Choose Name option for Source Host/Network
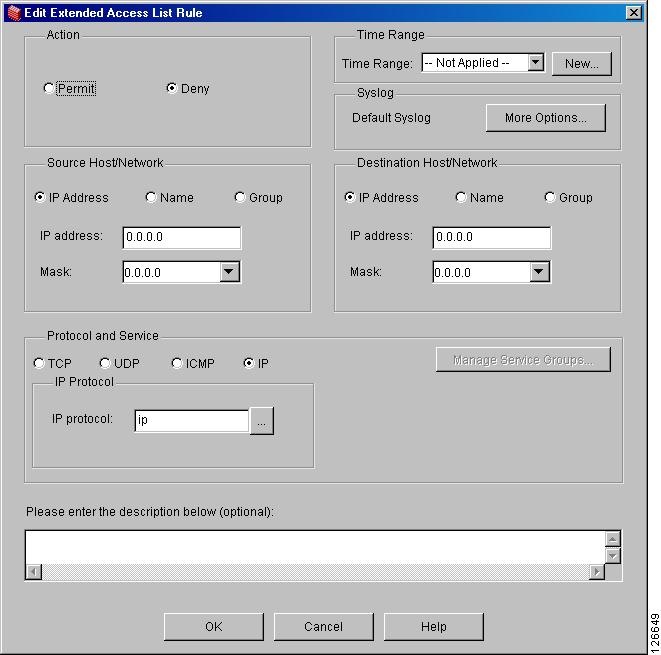Screen dimensions: 661x655 coord(150,197)
